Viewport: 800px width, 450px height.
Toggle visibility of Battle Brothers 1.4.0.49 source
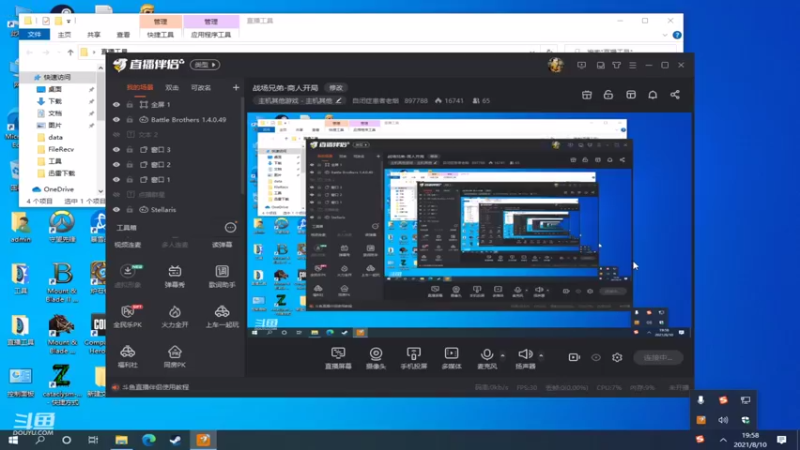116,119
